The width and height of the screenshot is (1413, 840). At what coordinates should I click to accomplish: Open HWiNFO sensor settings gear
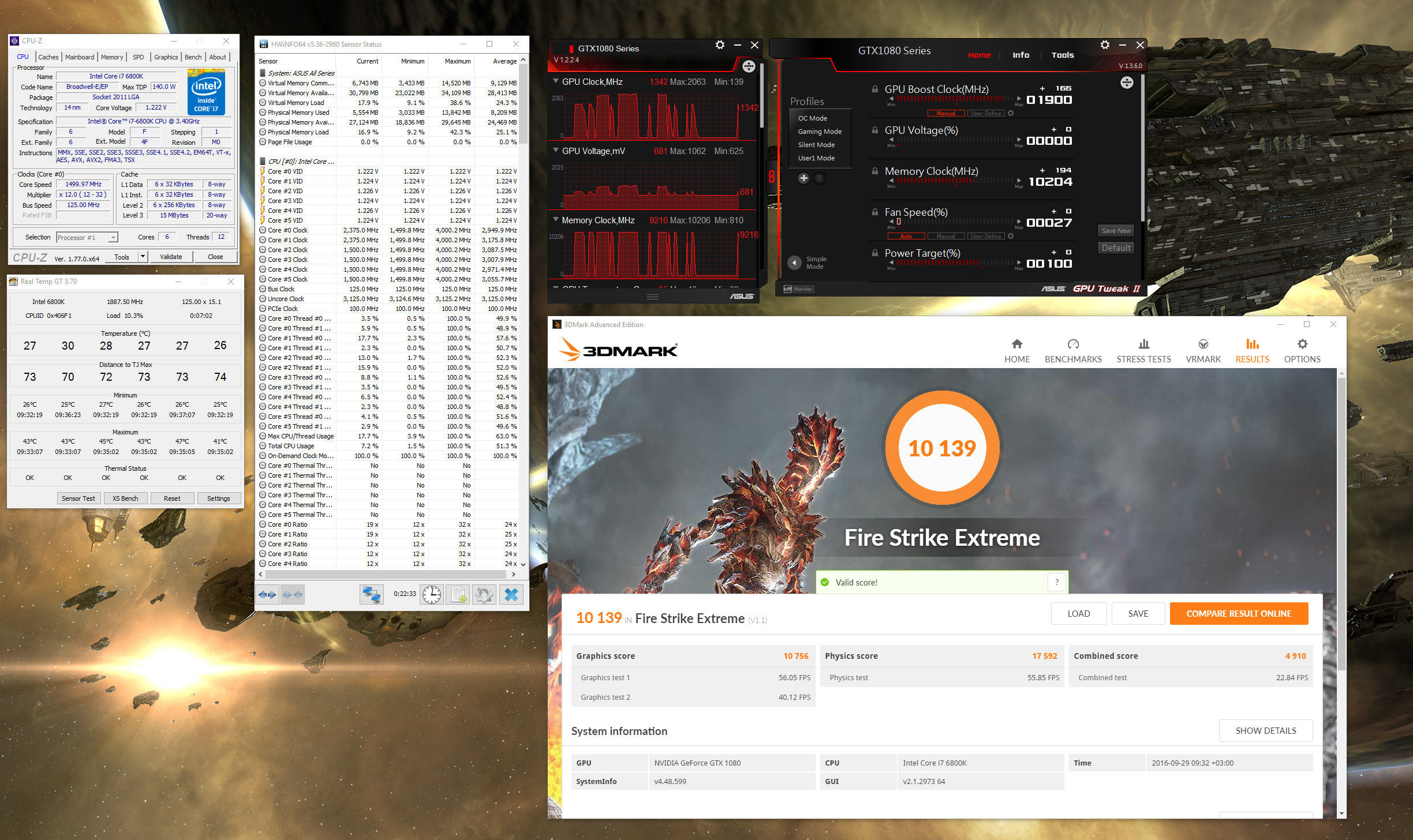[x=484, y=594]
